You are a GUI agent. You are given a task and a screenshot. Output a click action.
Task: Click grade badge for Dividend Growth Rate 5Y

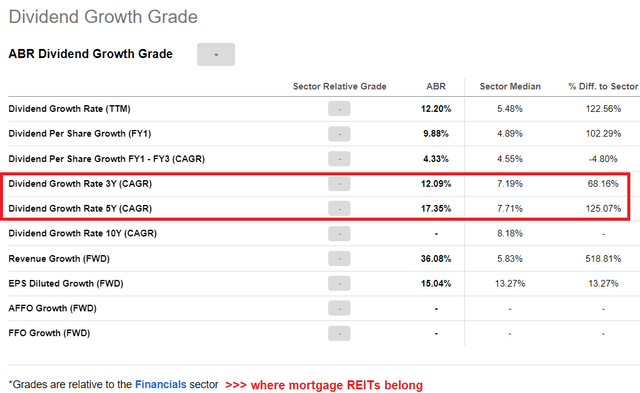tap(339, 209)
